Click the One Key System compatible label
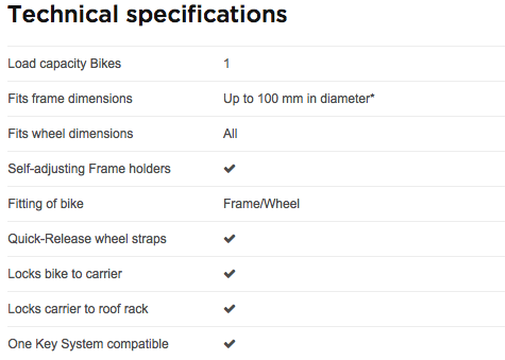Image resolution: width=505 pixels, height=360 pixels. pyautogui.click(x=88, y=344)
